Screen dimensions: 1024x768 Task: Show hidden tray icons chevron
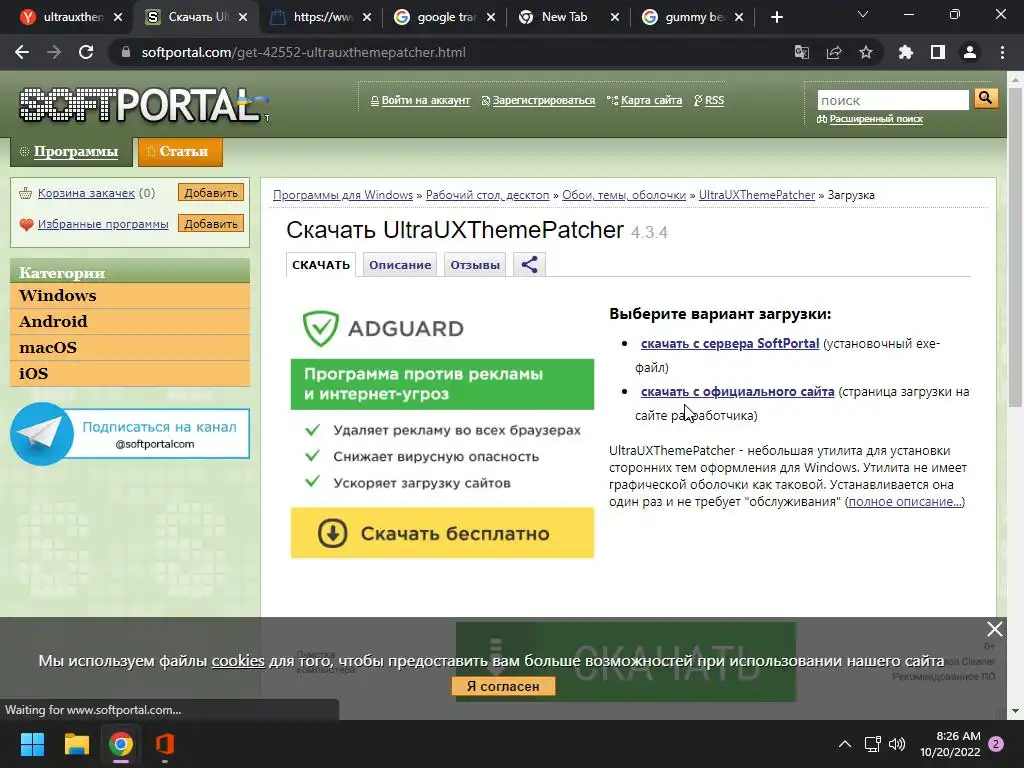(x=844, y=744)
